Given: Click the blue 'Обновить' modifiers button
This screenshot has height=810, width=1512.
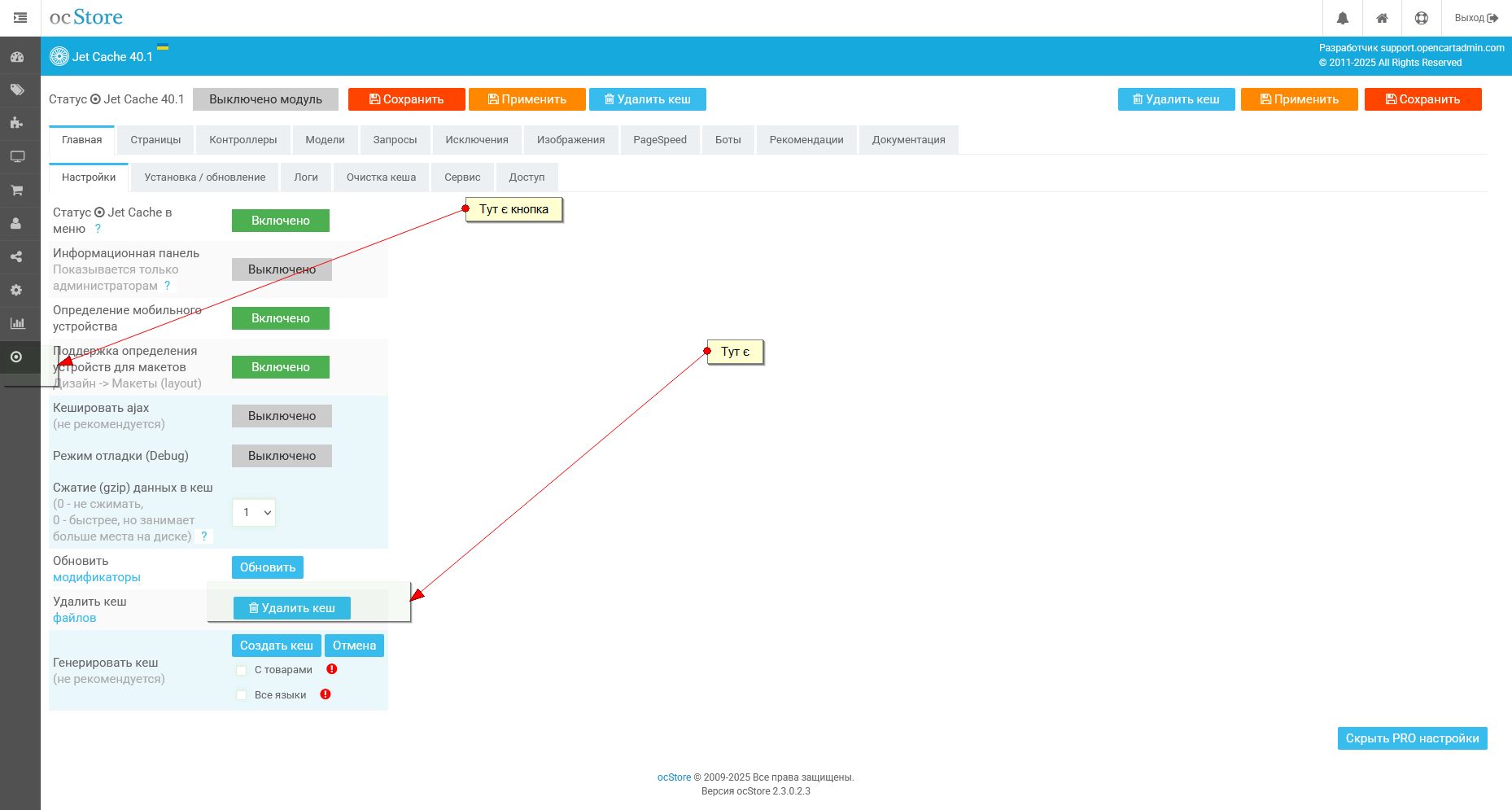Looking at the screenshot, I should pos(268,567).
